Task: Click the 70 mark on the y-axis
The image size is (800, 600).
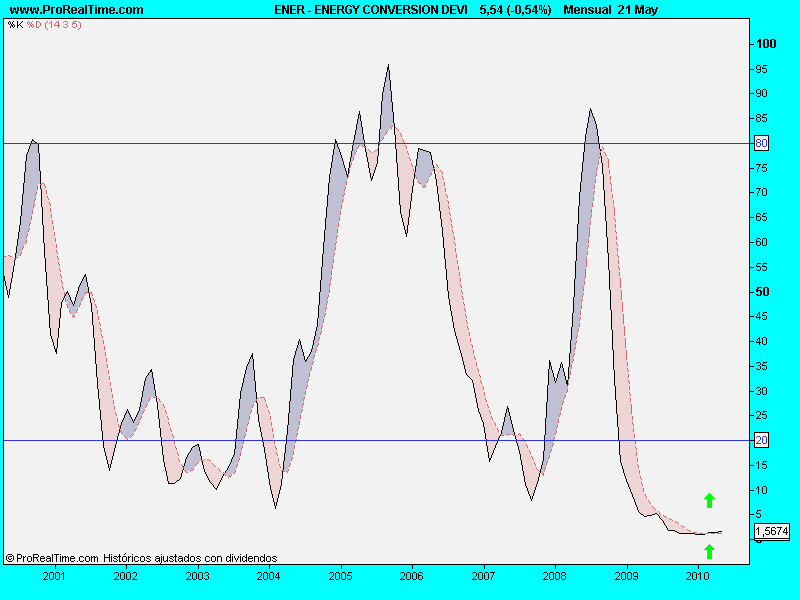Action: point(761,192)
